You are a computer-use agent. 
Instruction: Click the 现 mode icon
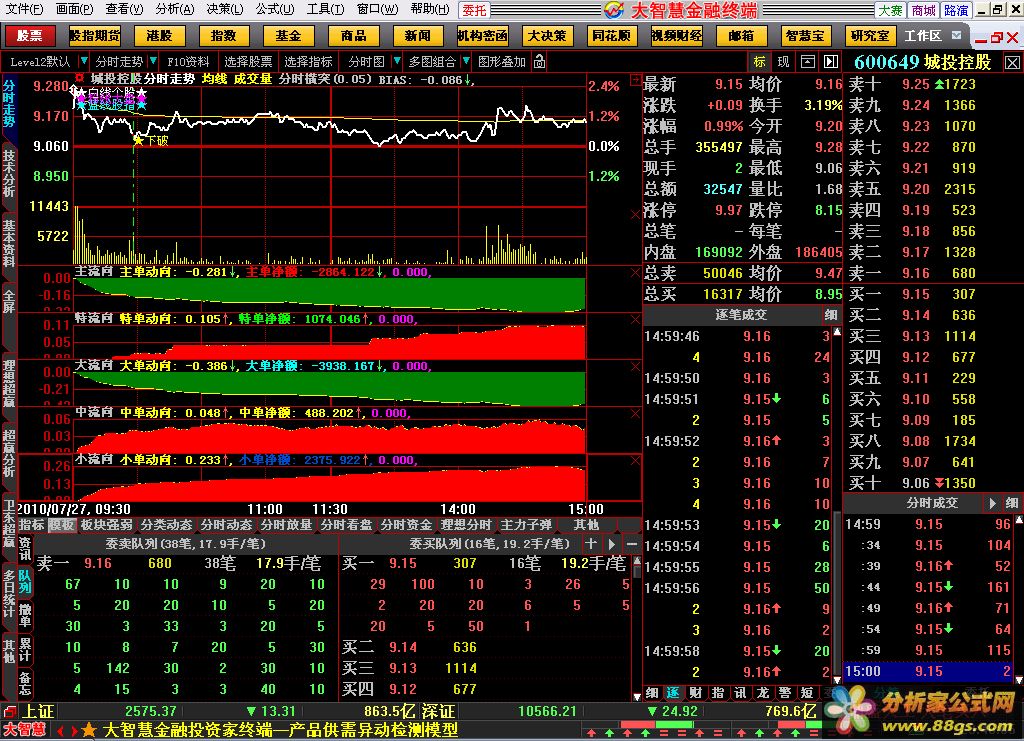click(x=783, y=61)
